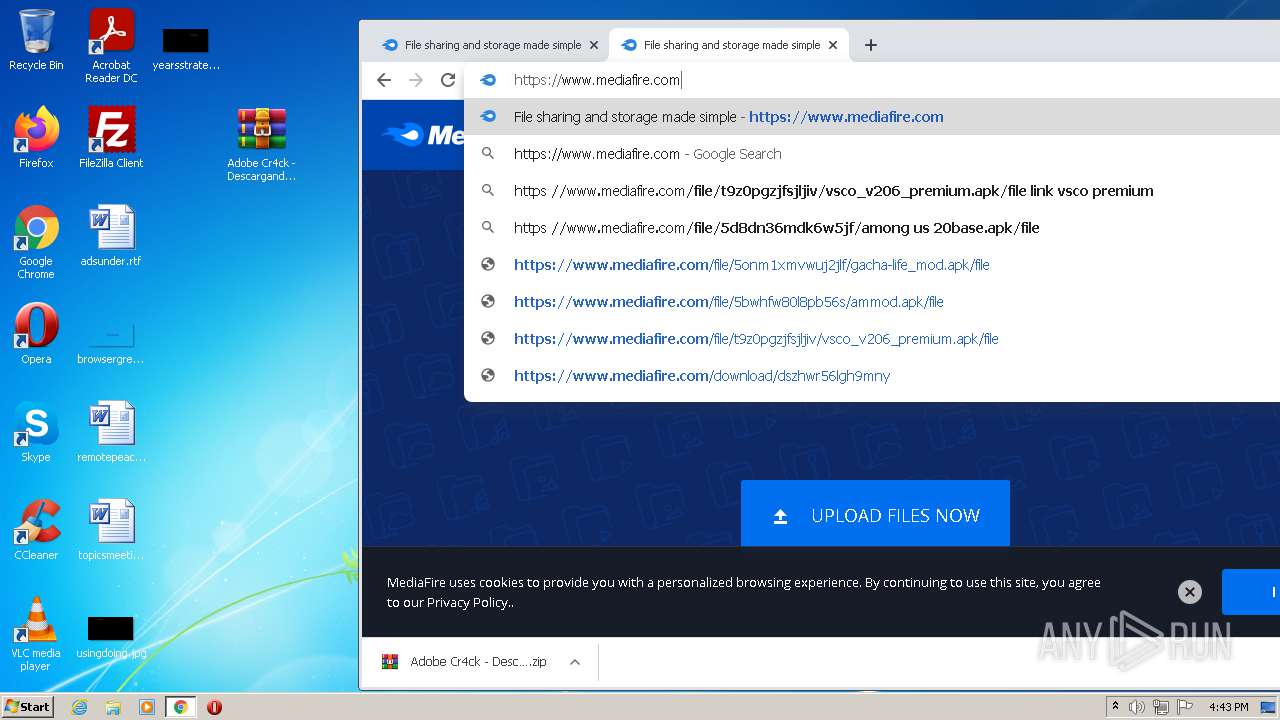Reload the current page
The image size is (1280, 720).
[x=448, y=80]
